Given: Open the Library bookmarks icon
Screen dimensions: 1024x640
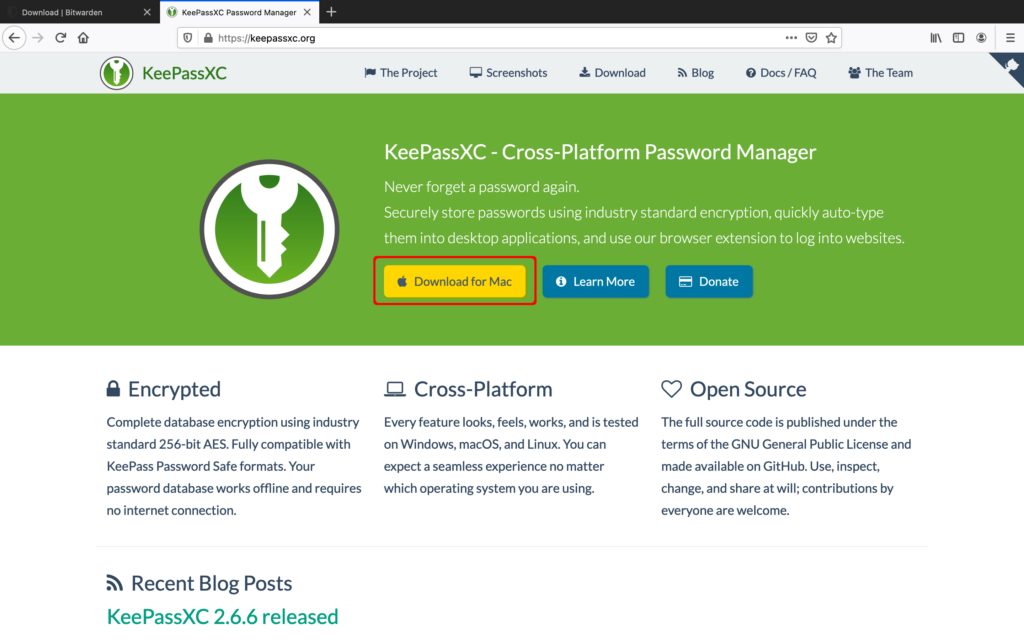Looking at the screenshot, I should [936, 38].
